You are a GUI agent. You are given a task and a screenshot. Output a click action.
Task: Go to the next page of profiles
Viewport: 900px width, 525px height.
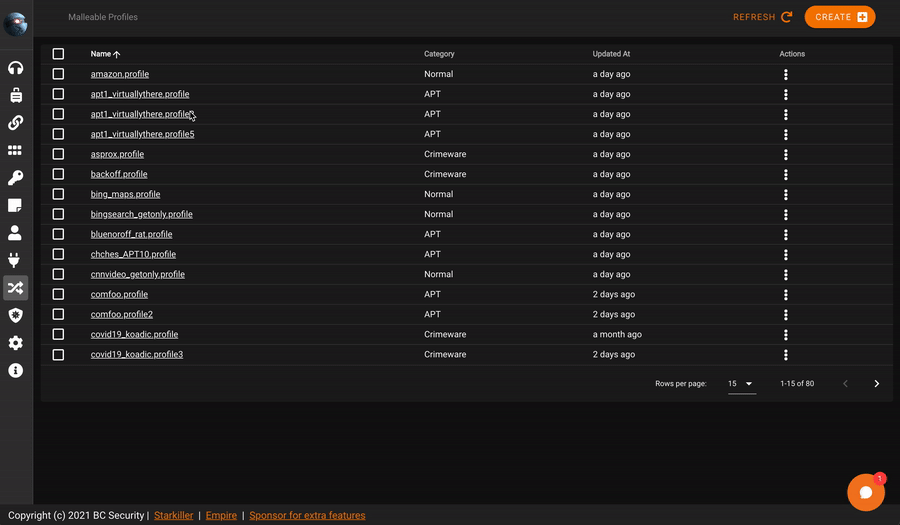coord(876,384)
